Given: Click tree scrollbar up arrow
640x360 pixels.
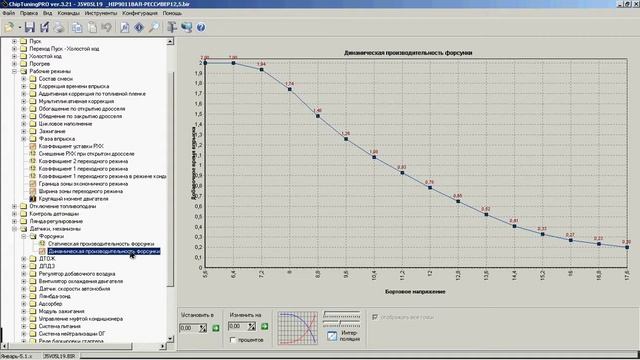Looking at the screenshot, I should click(x=170, y=41).
